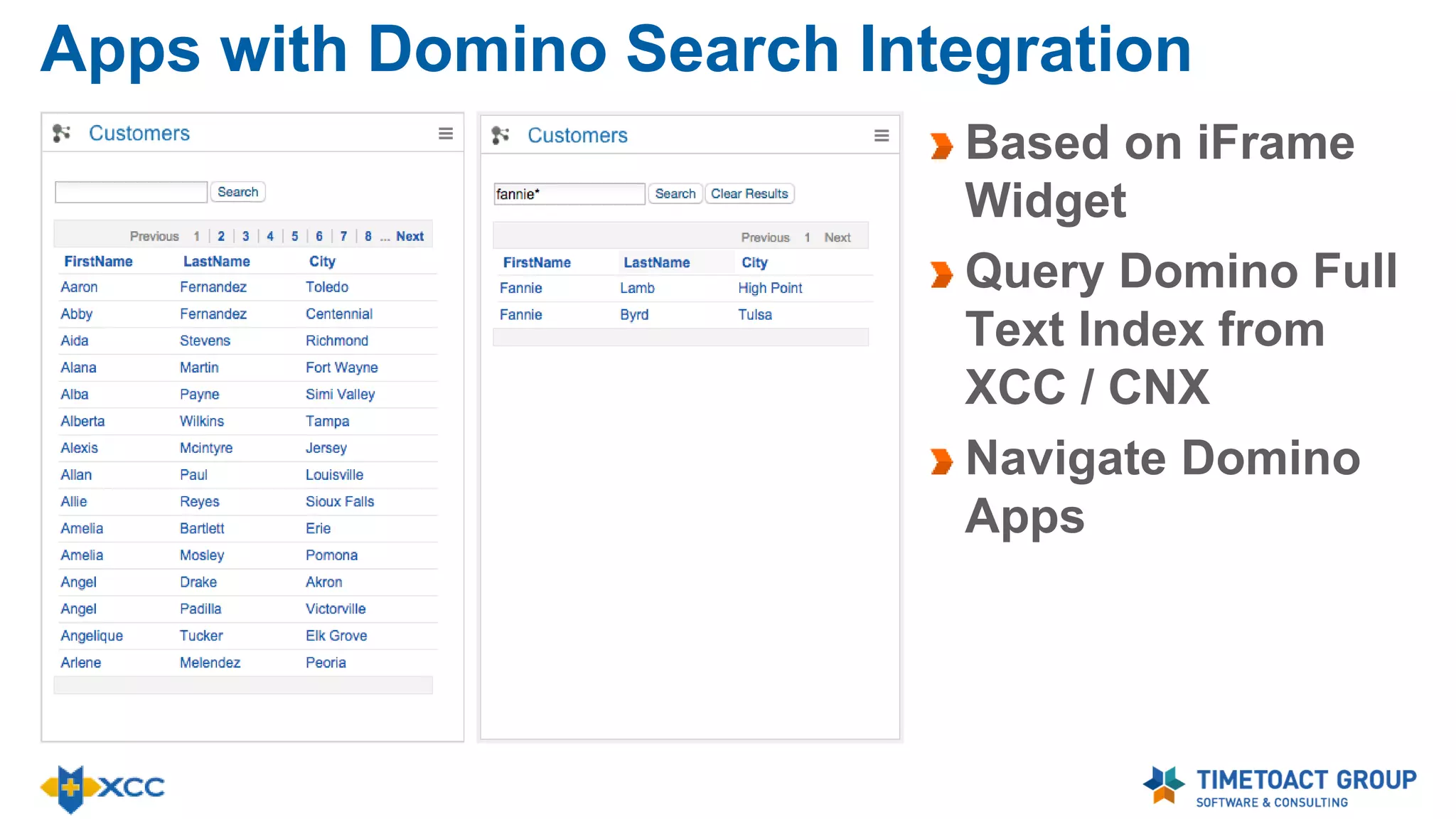Click the empty search field in left widget
Image resolution: width=1456 pixels, height=819 pixels.
(131, 192)
